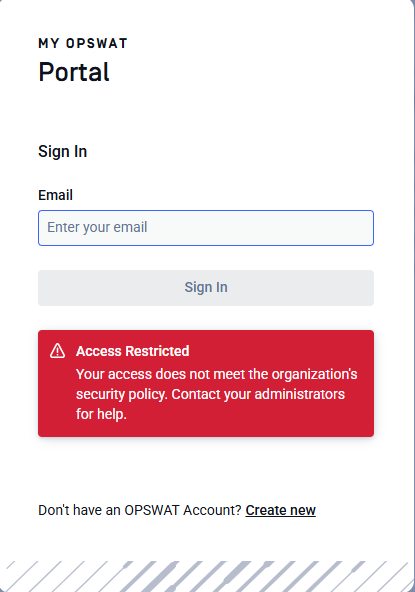This screenshot has width=415, height=592.
Task: Click the 'security policy.' words in the alert
Action: point(122,395)
